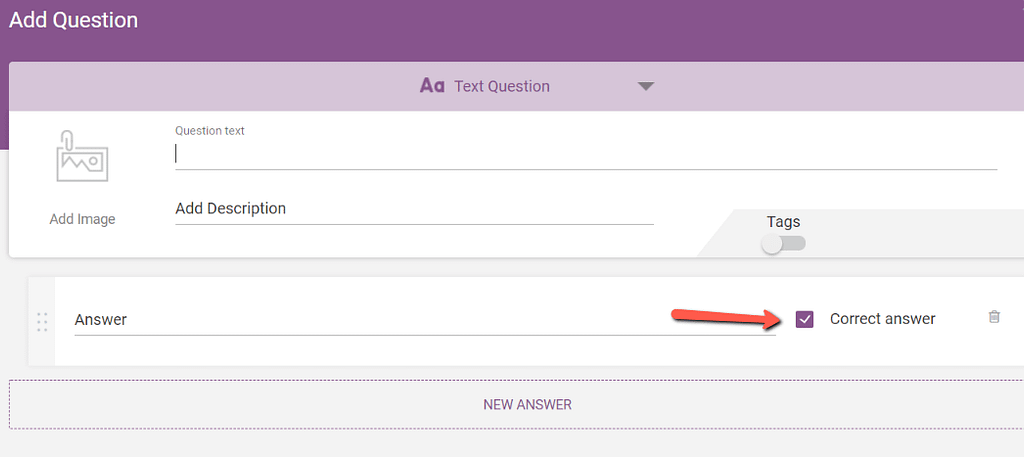Screen dimensions: 1024x457
Task: Click the Add Question page heading
Action: click(x=74, y=20)
